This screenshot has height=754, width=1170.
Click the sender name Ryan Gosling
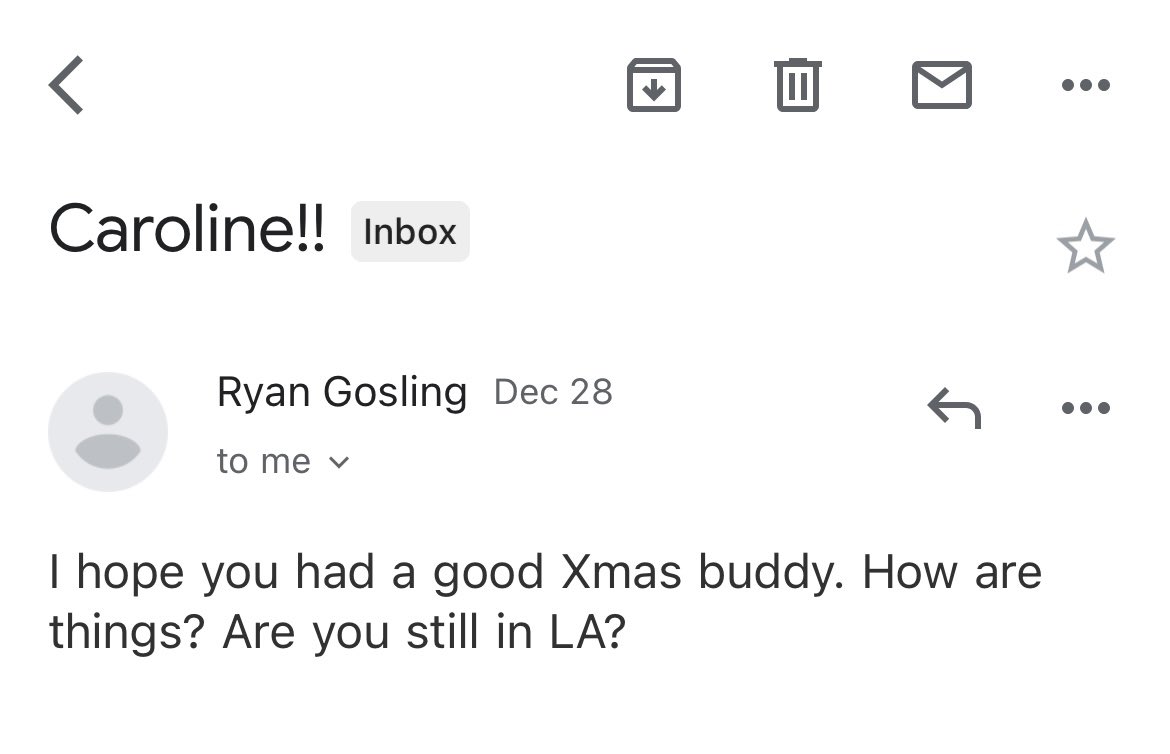[342, 392]
